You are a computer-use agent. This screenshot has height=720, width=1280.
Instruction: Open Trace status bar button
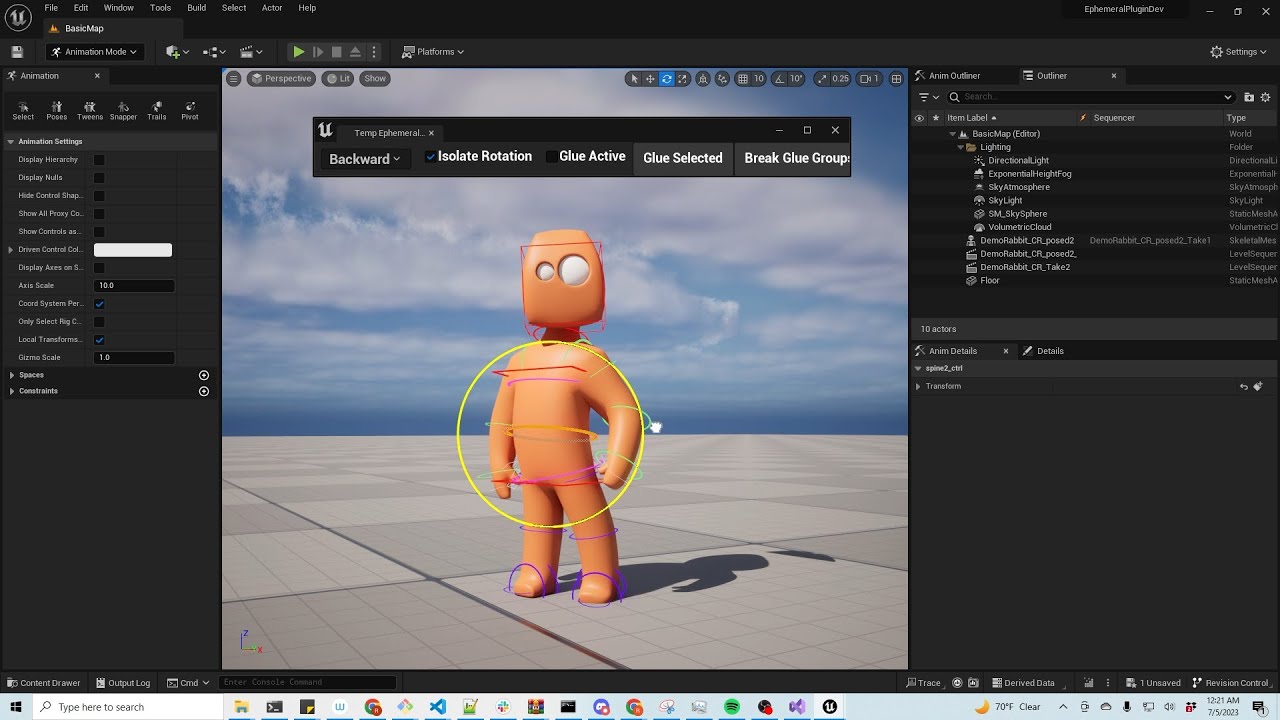[x=923, y=683]
